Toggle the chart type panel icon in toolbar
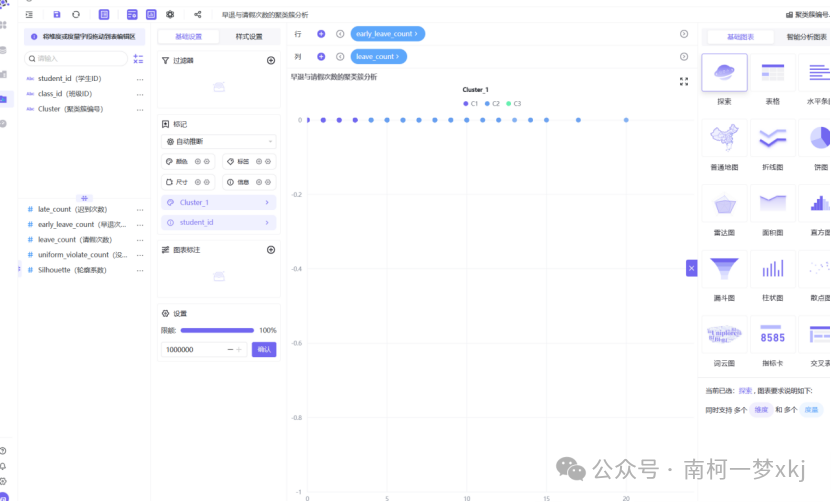The height and width of the screenshot is (502, 831). [x=151, y=14]
